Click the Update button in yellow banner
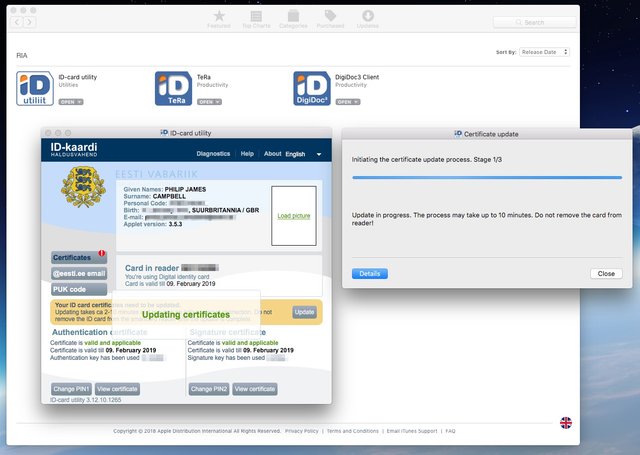Viewport: 640px width, 455px height. coord(304,312)
